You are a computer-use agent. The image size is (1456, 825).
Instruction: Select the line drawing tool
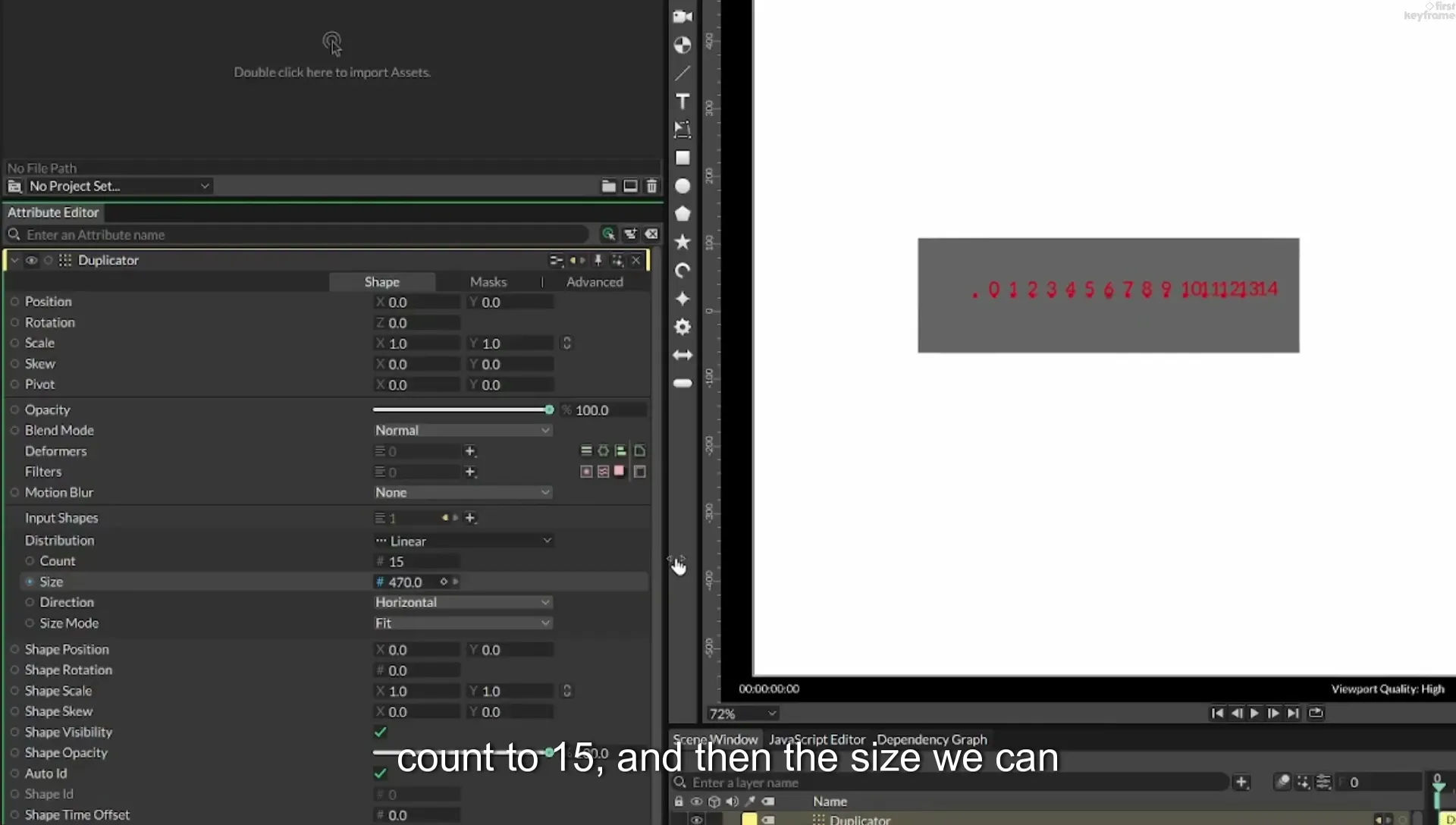(682, 73)
